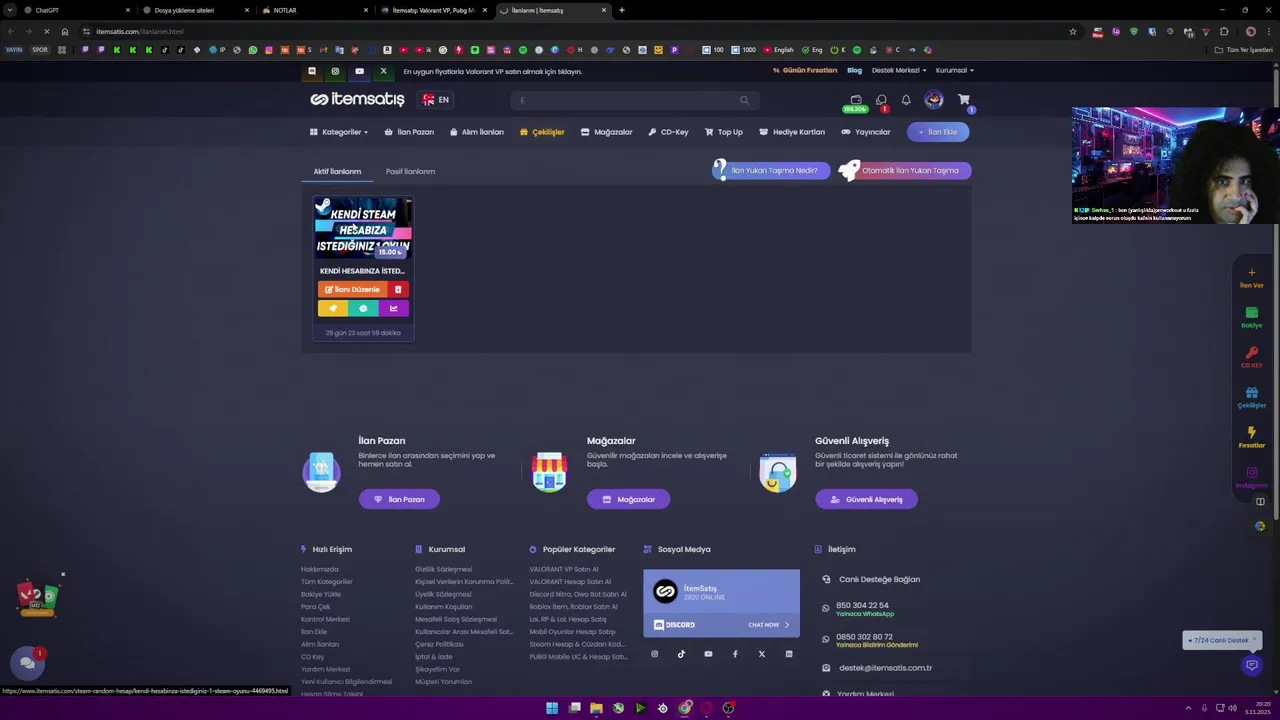1280x720 pixels.
Task: Switch language with EN flag selector
Action: pyautogui.click(x=436, y=100)
